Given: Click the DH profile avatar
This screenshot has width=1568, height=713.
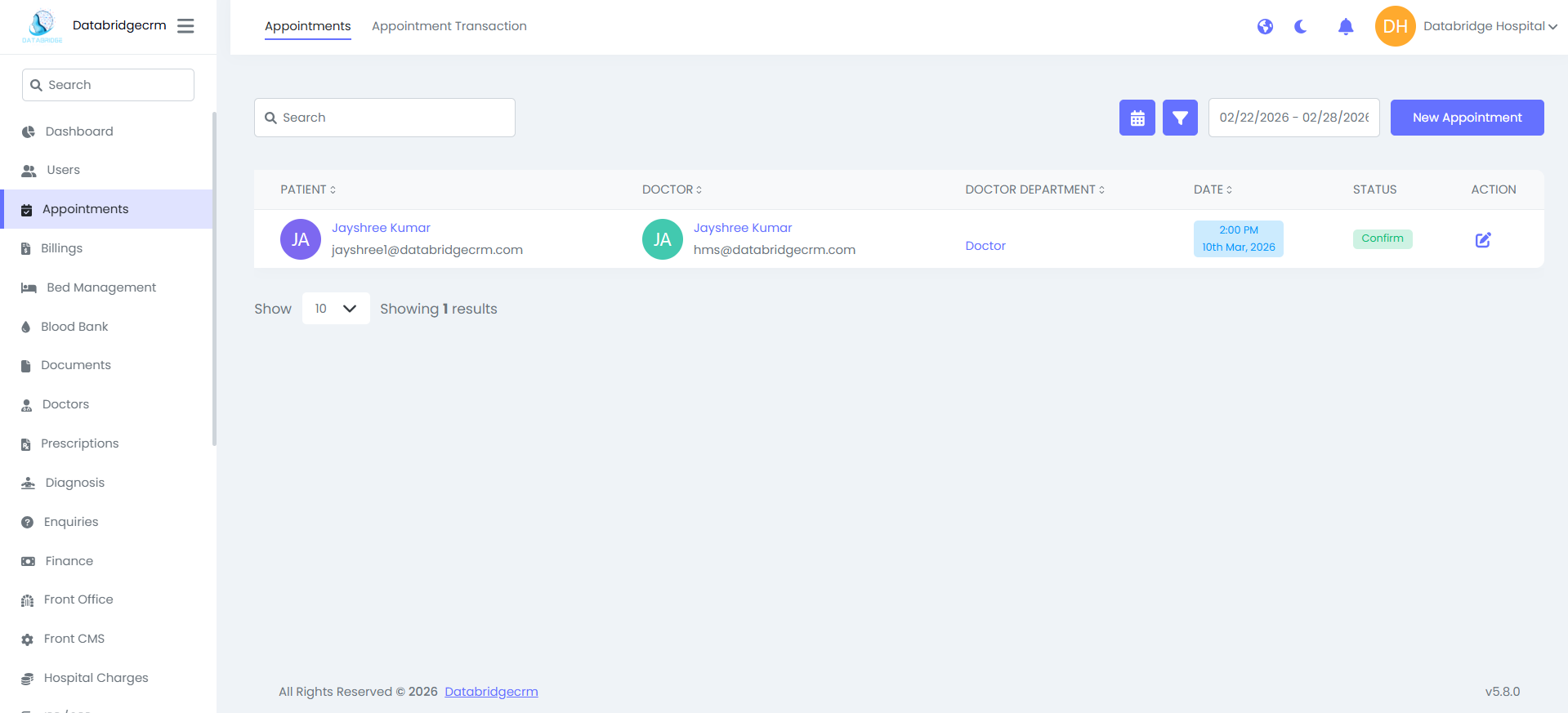Looking at the screenshot, I should pyautogui.click(x=1395, y=26).
